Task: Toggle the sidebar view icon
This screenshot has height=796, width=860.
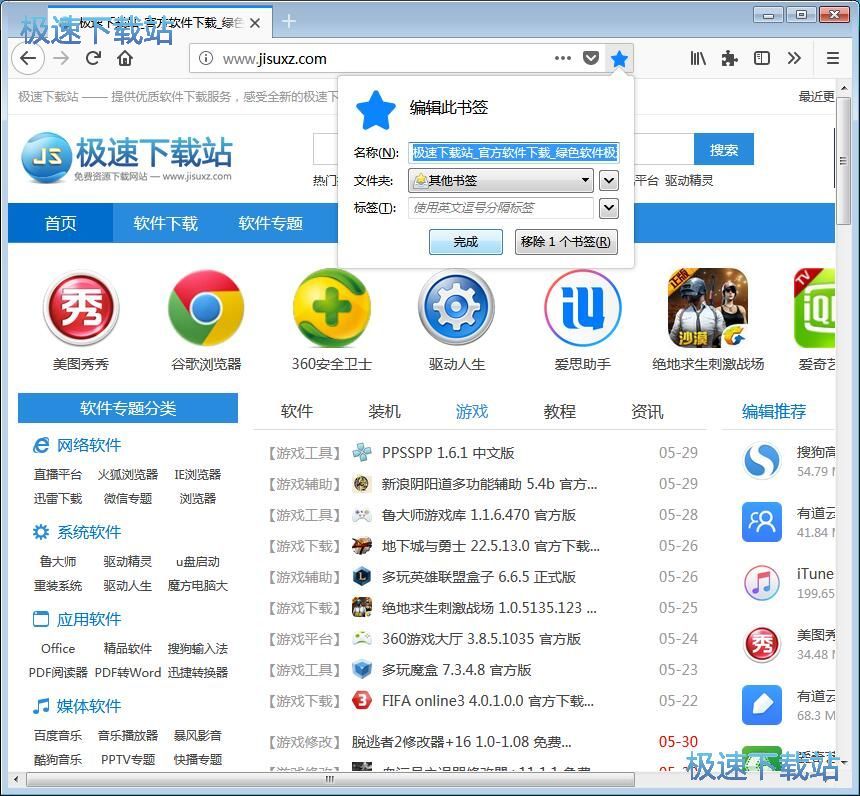Action: (x=762, y=59)
